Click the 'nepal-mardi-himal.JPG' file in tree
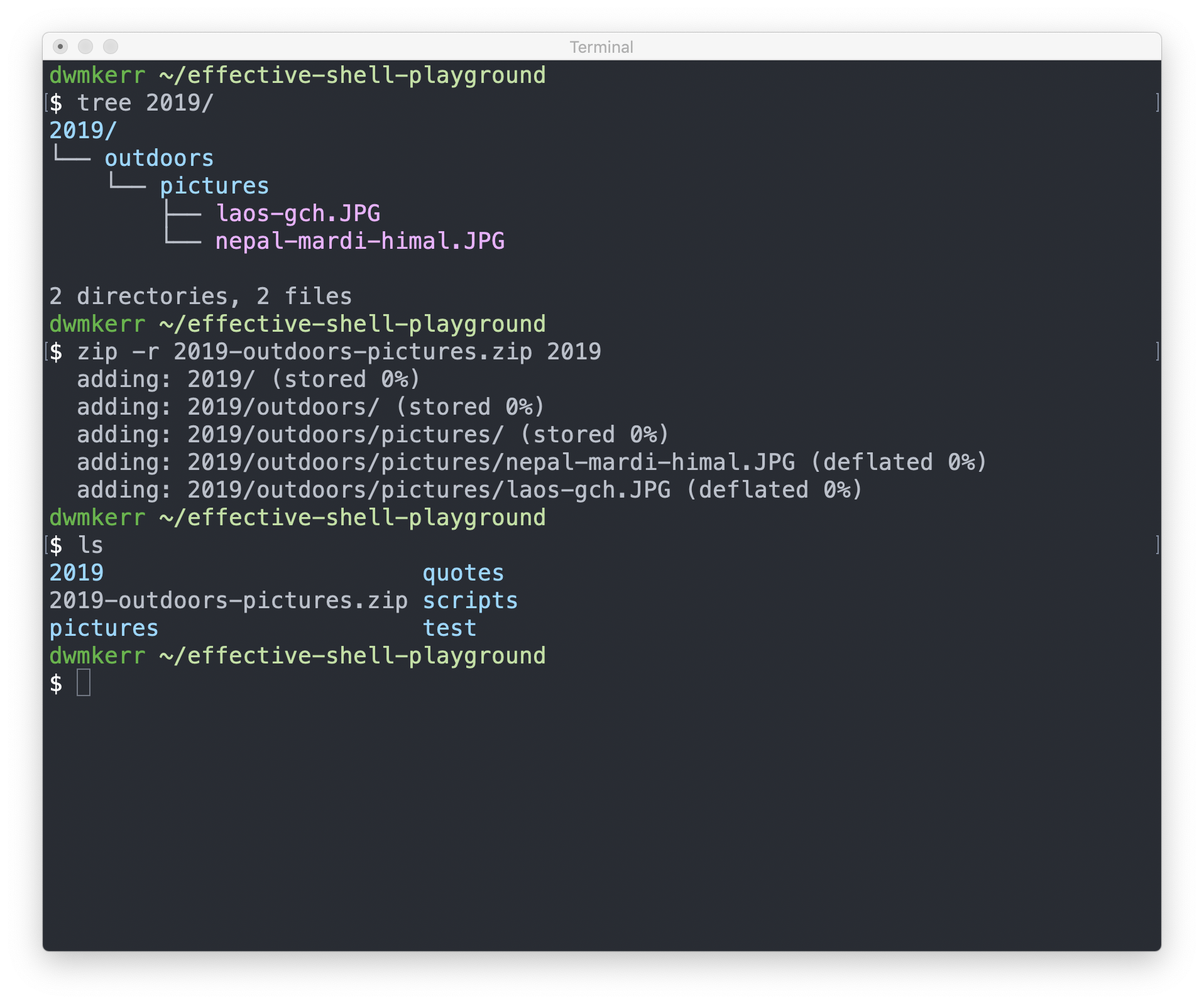This screenshot has height=1004, width=1204. (360, 241)
